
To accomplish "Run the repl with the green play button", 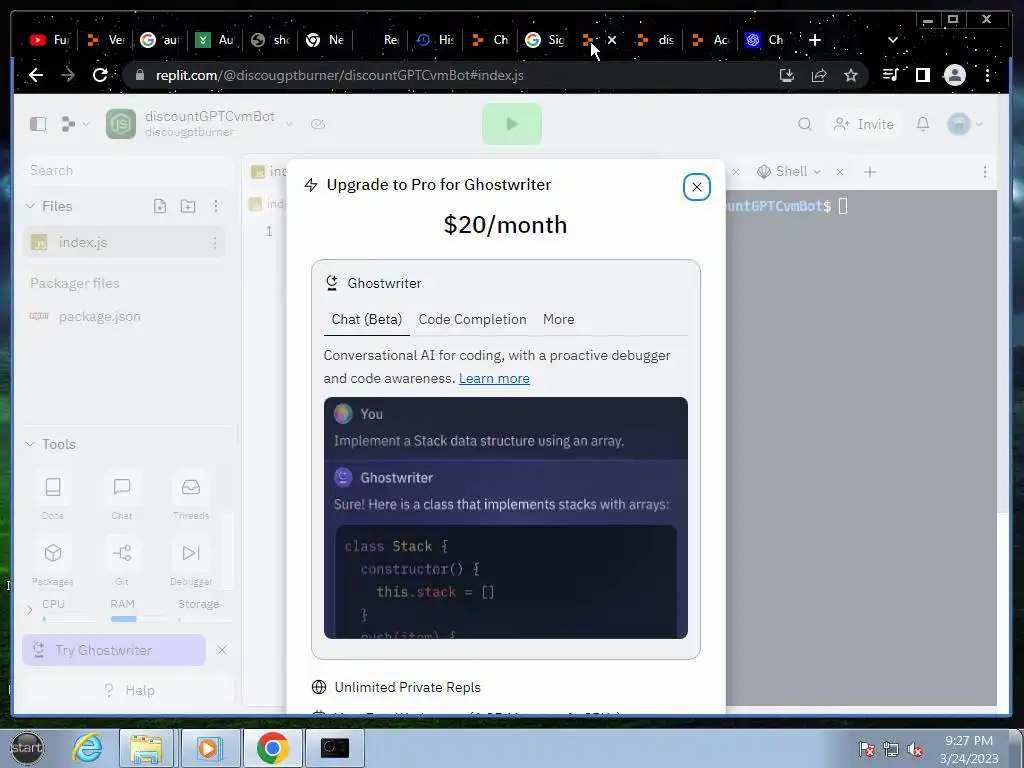I will click(511, 124).
